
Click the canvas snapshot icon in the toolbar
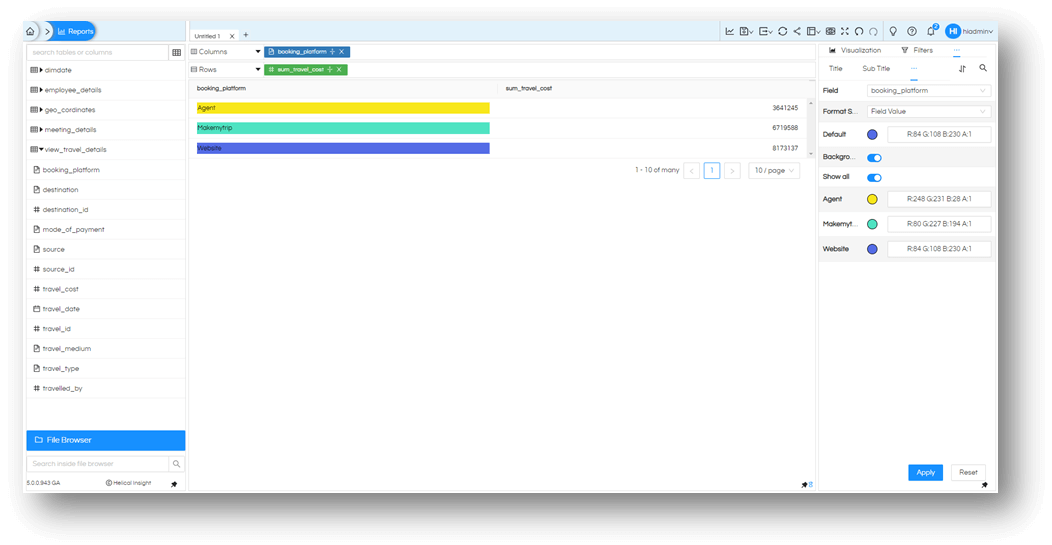[x=831, y=32]
